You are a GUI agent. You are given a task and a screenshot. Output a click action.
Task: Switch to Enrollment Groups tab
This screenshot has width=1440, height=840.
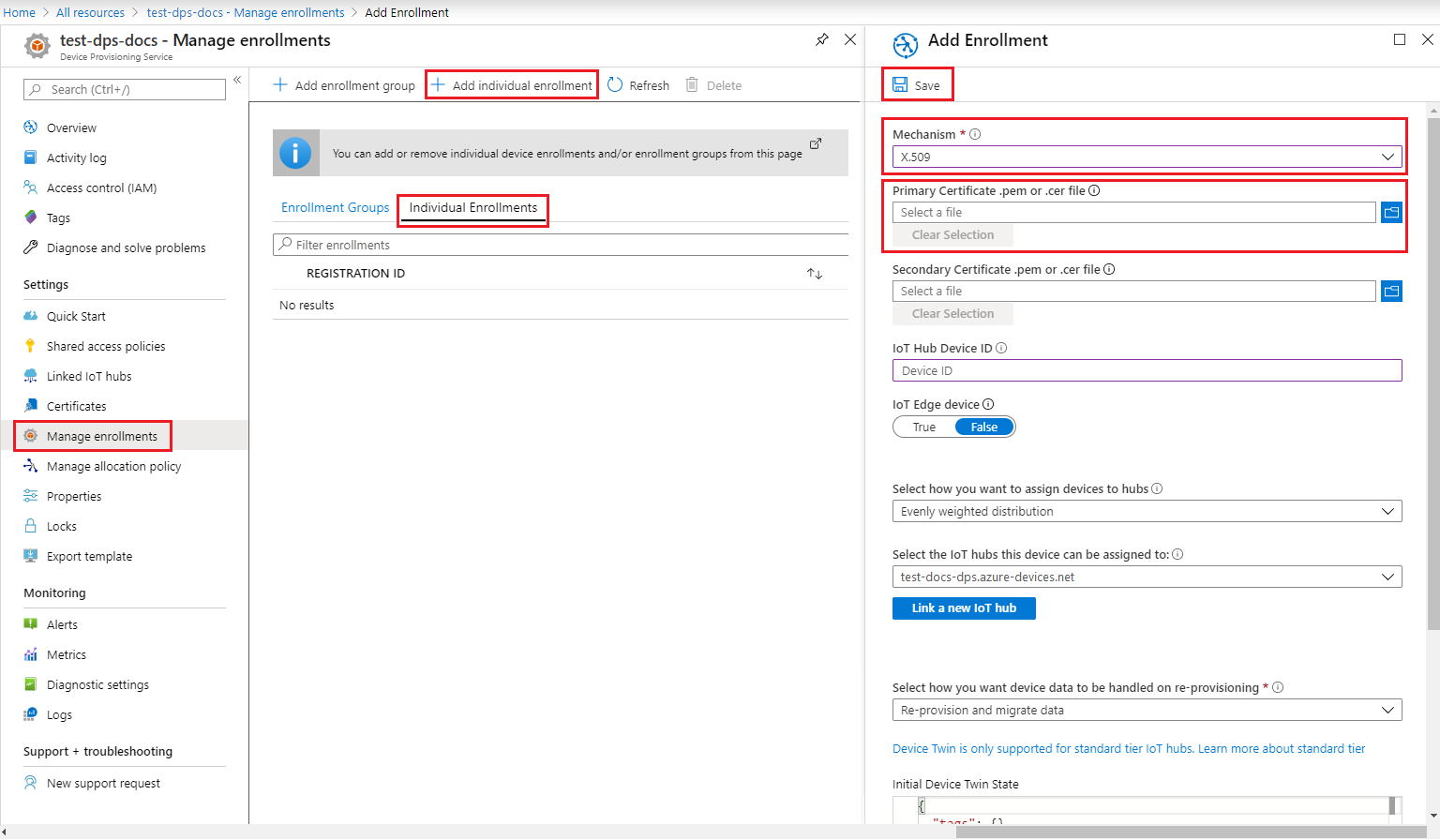[335, 207]
